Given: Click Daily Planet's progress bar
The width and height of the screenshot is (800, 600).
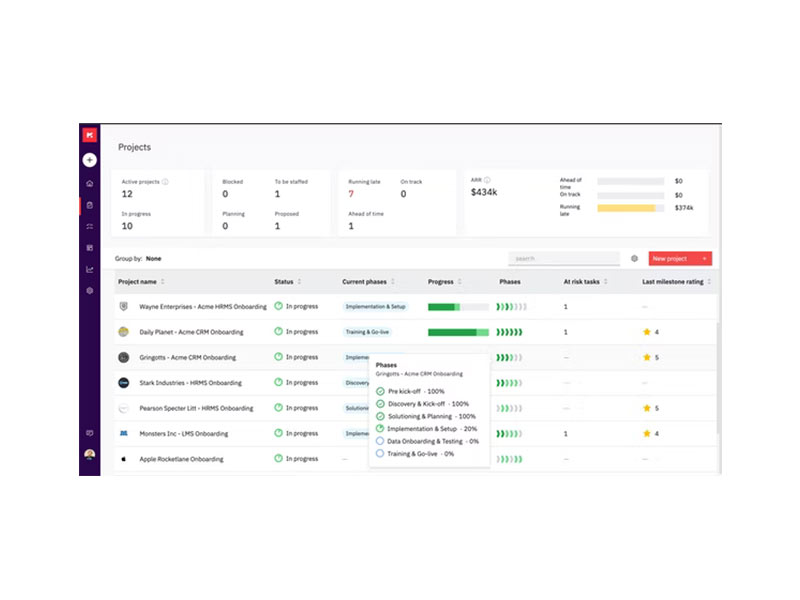Looking at the screenshot, I should tap(458, 332).
